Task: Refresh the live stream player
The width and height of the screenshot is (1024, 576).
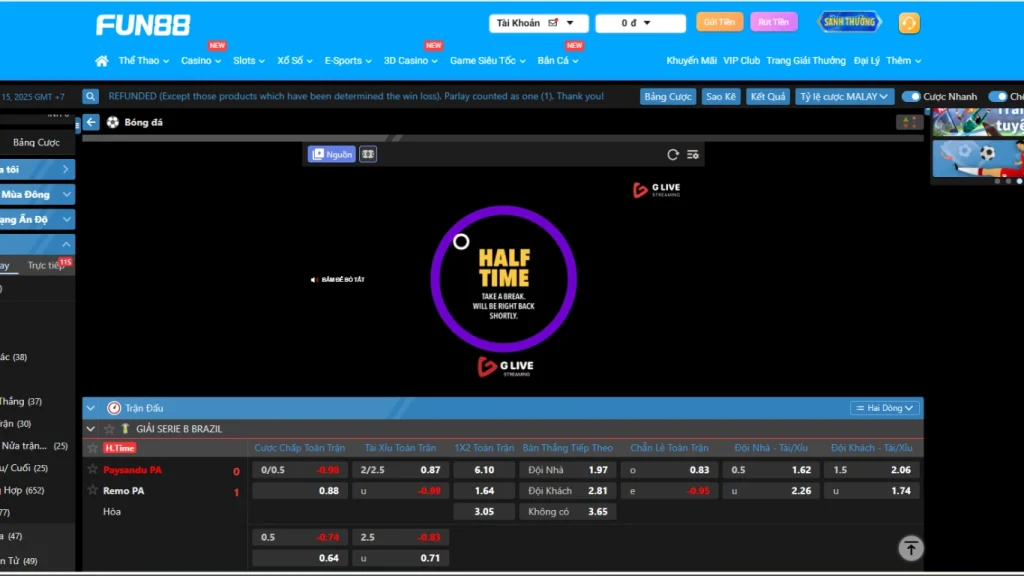Action: pyautogui.click(x=673, y=155)
